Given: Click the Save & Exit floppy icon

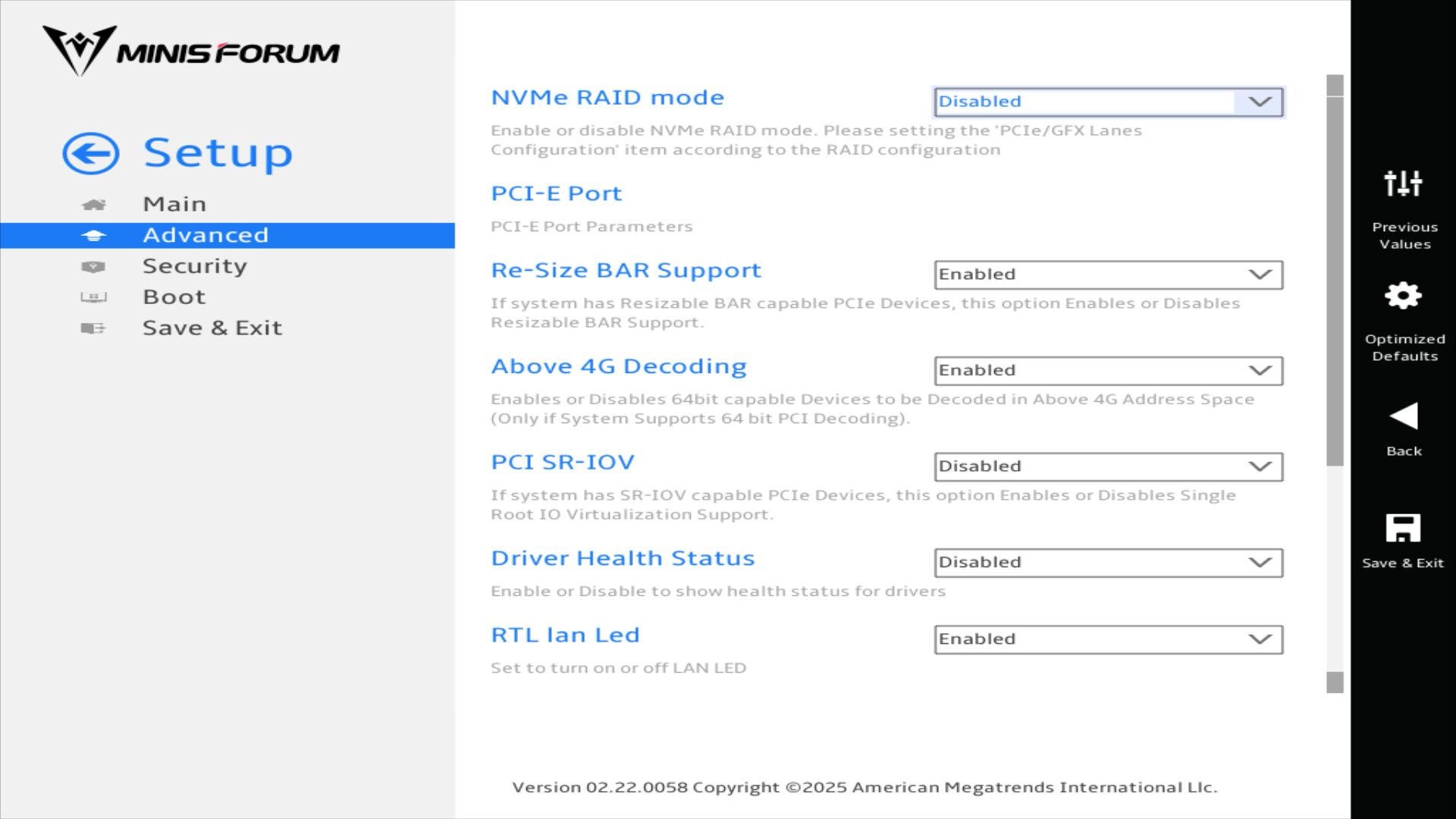Looking at the screenshot, I should 1403,528.
